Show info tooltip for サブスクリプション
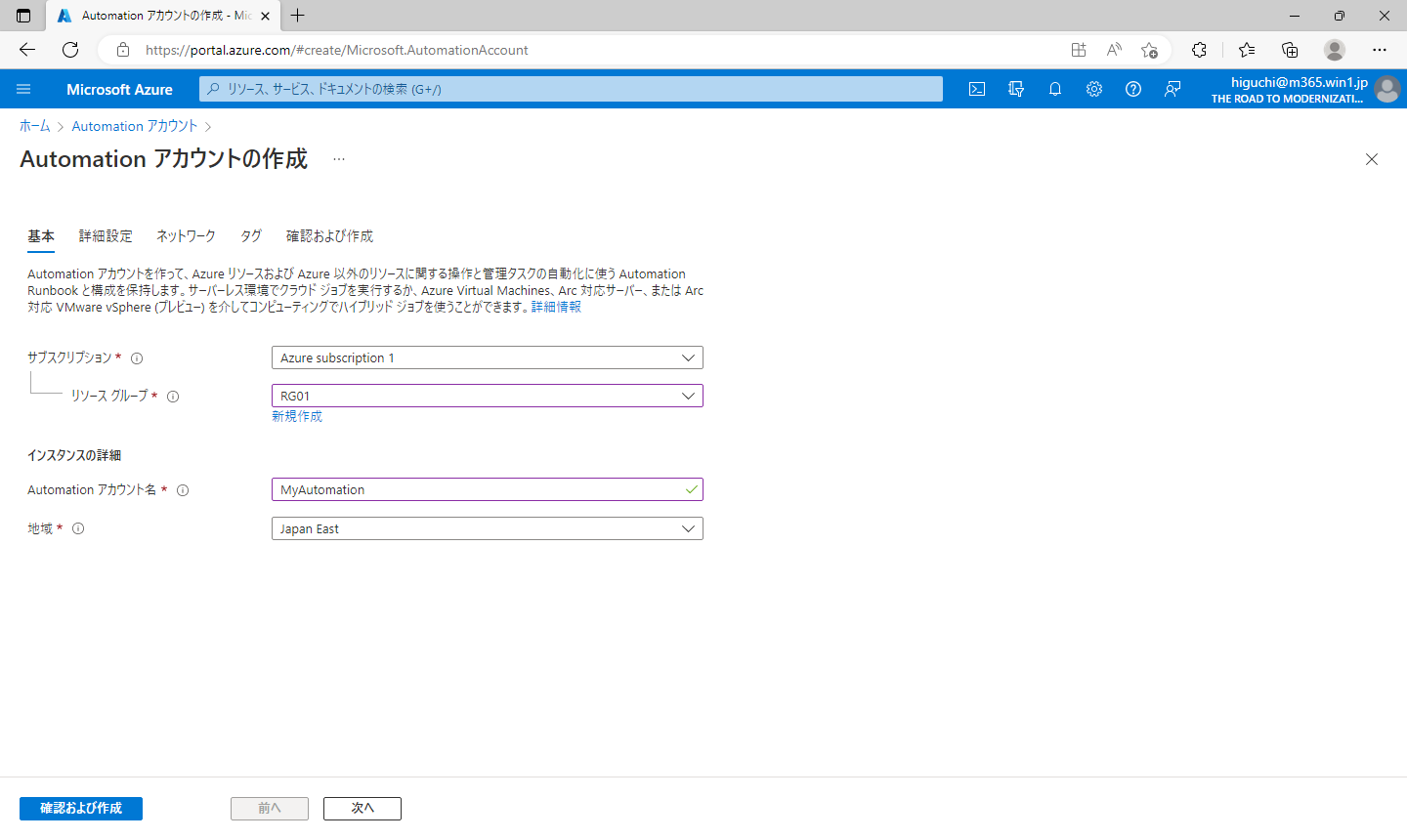 pyautogui.click(x=137, y=358)
